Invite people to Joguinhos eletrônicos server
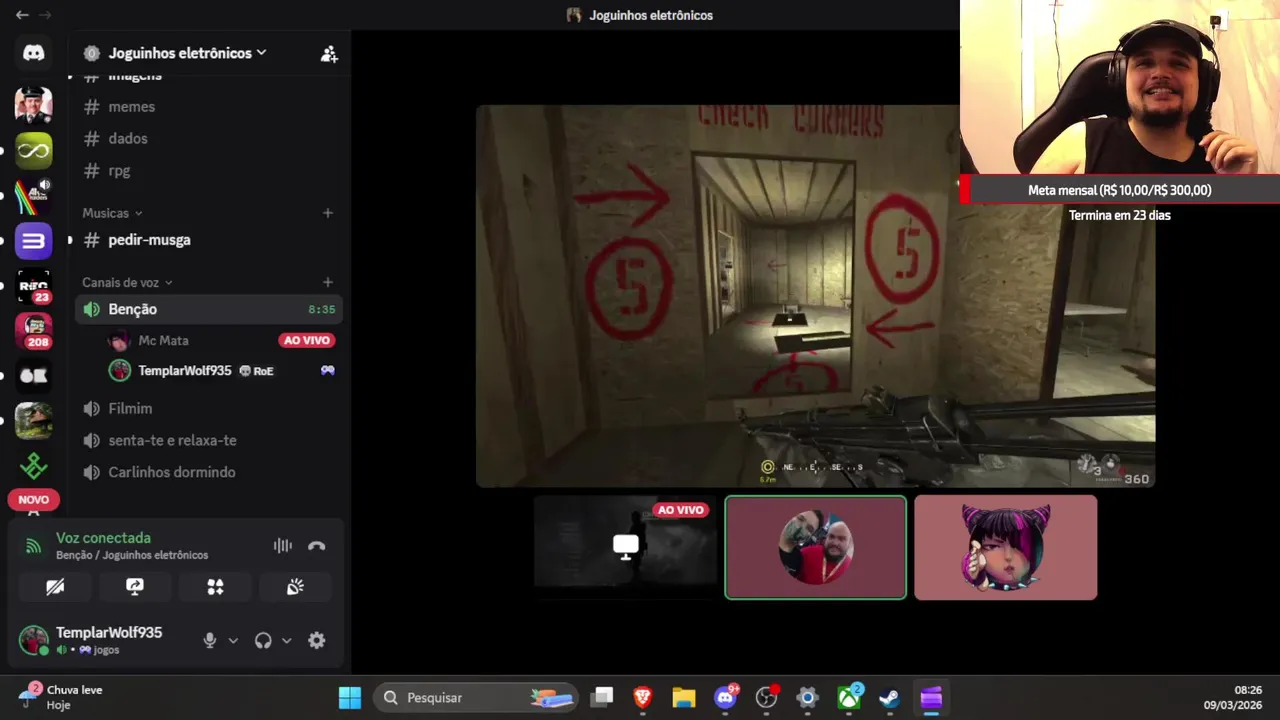Image resolution: width=1280 pixels, height=720 pixels. coord(329,54)
